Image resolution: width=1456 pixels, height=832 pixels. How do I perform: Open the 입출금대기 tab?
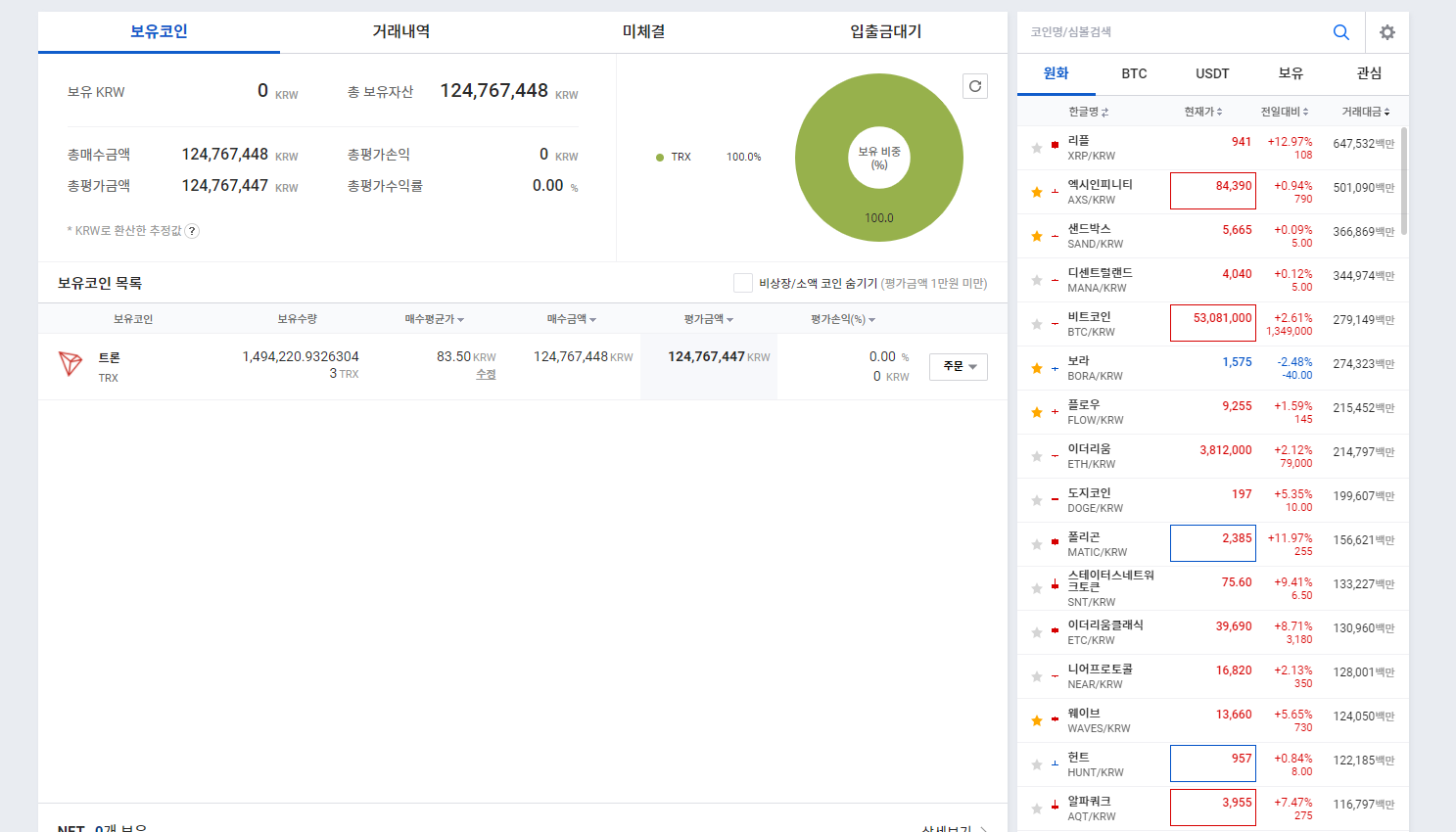886,31
